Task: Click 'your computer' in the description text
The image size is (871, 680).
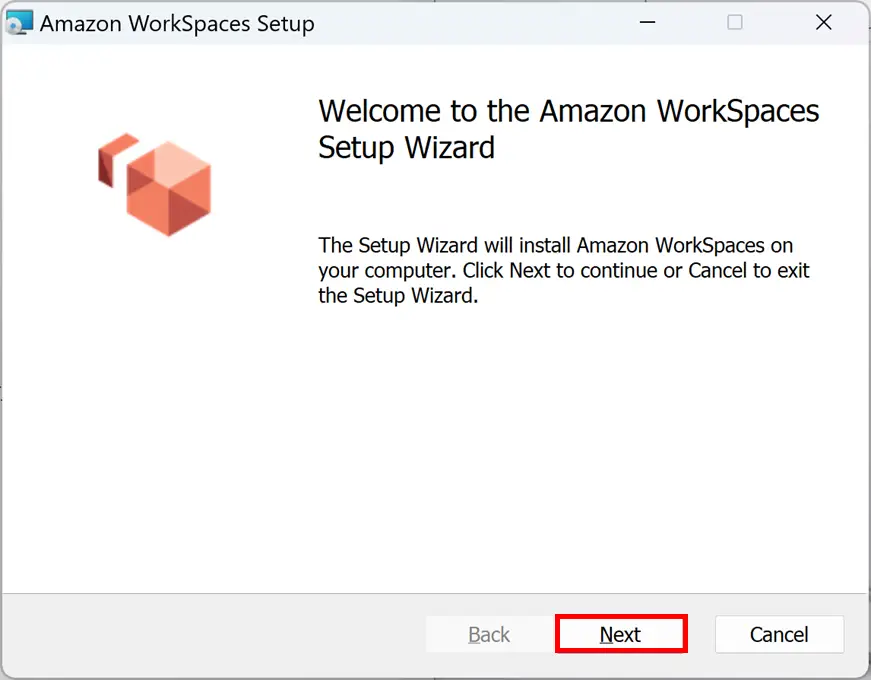Action: (x=386, y=271)
